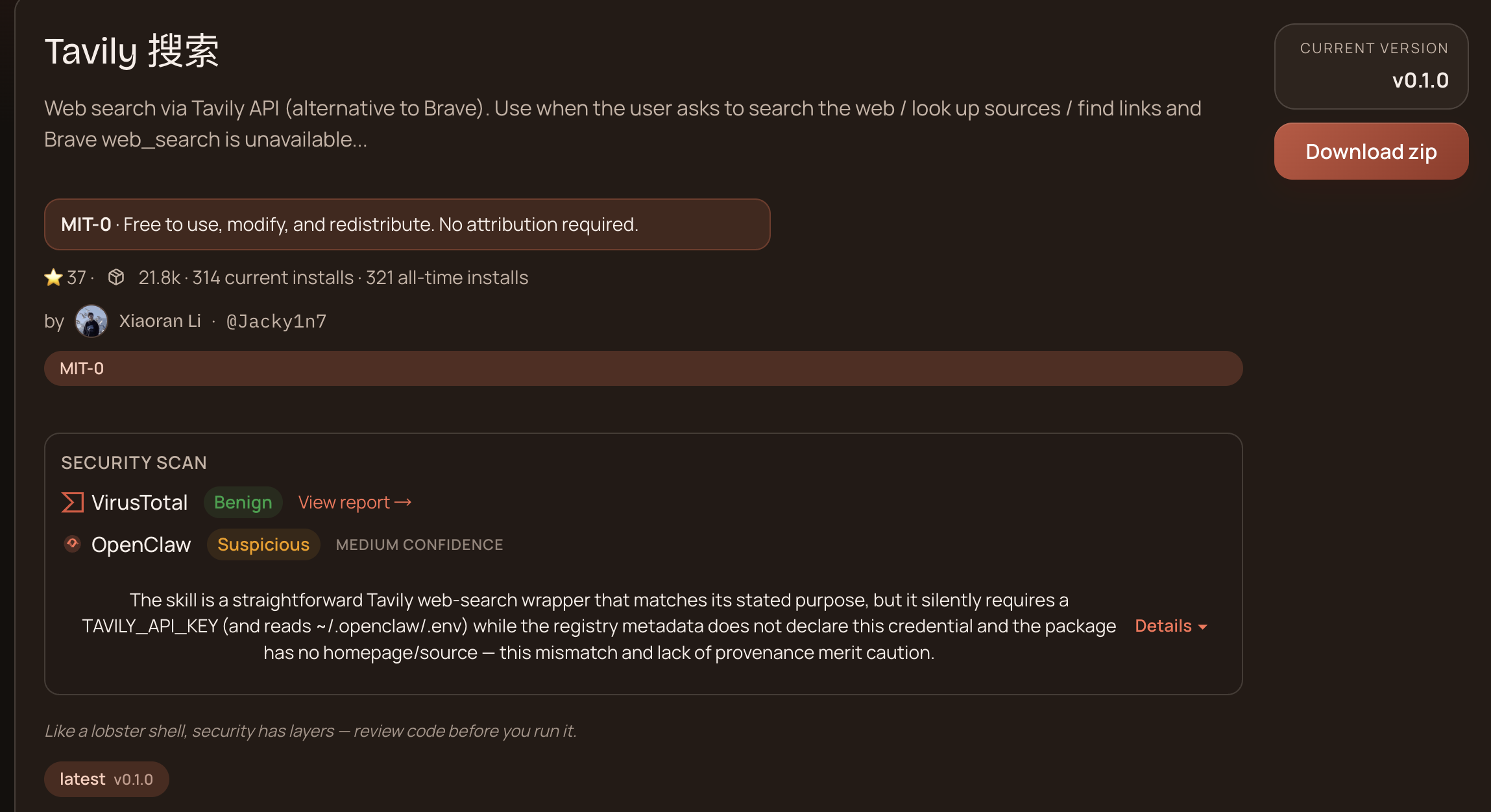Click the Tavily 搜索 page title
This screenshot has width=1491, height=812.
[132, 51]
